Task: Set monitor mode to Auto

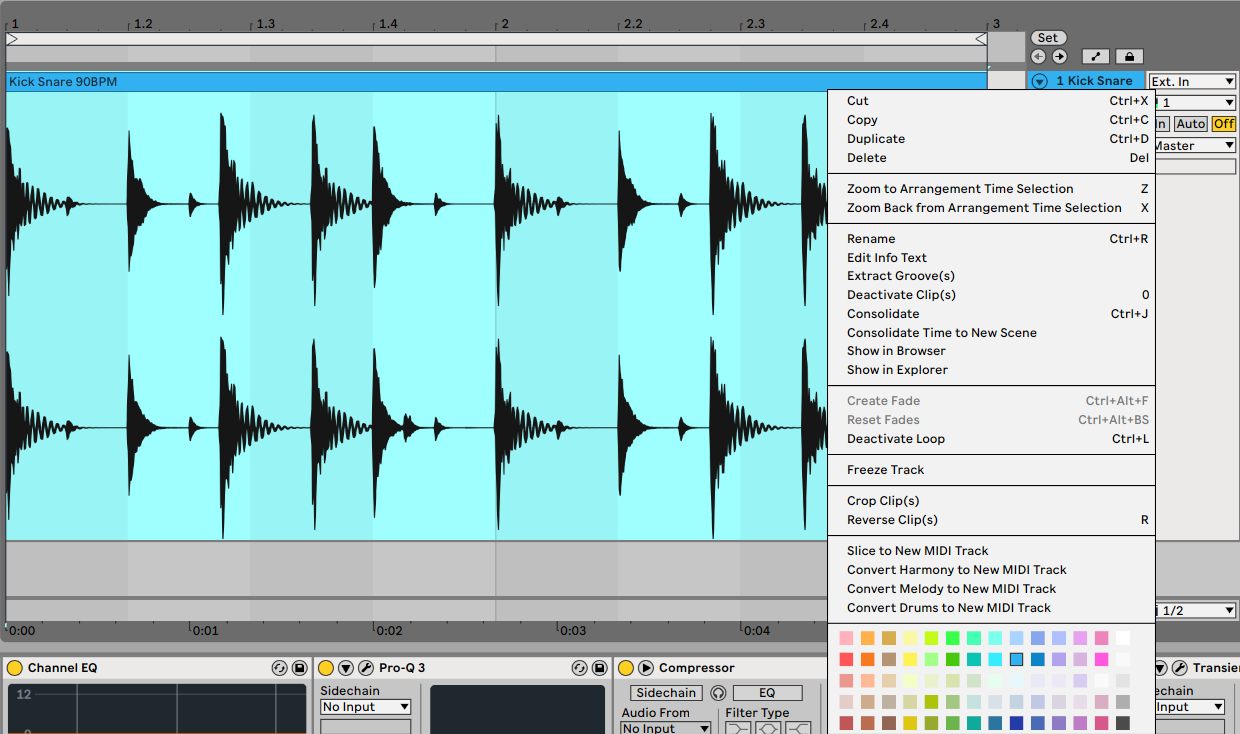Action: tap(1190, 124)
